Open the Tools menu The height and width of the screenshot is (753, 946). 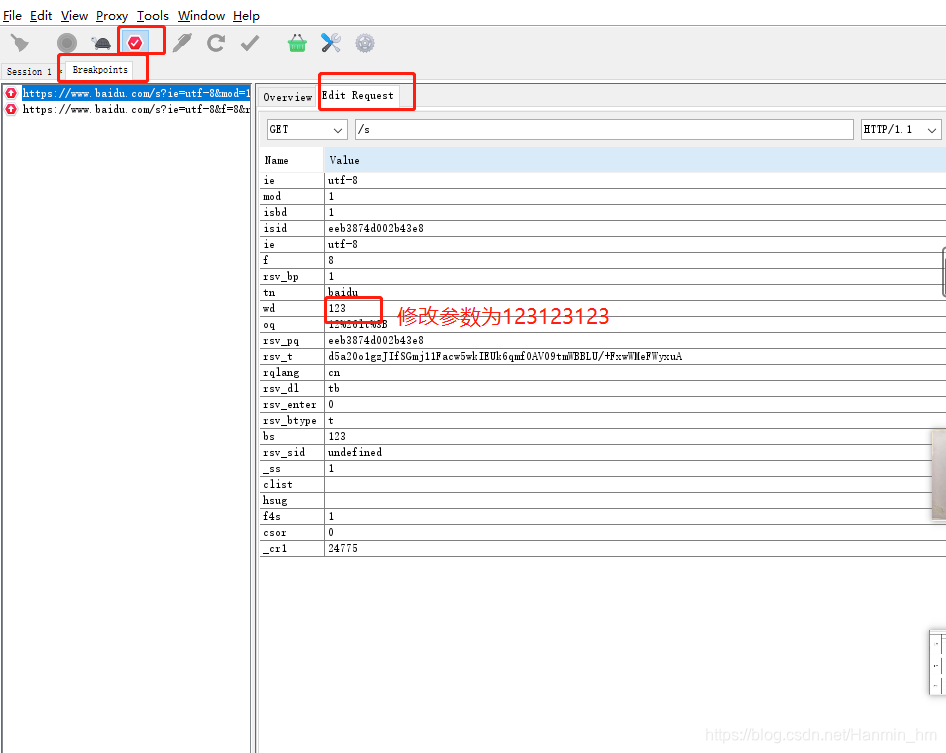153,16
